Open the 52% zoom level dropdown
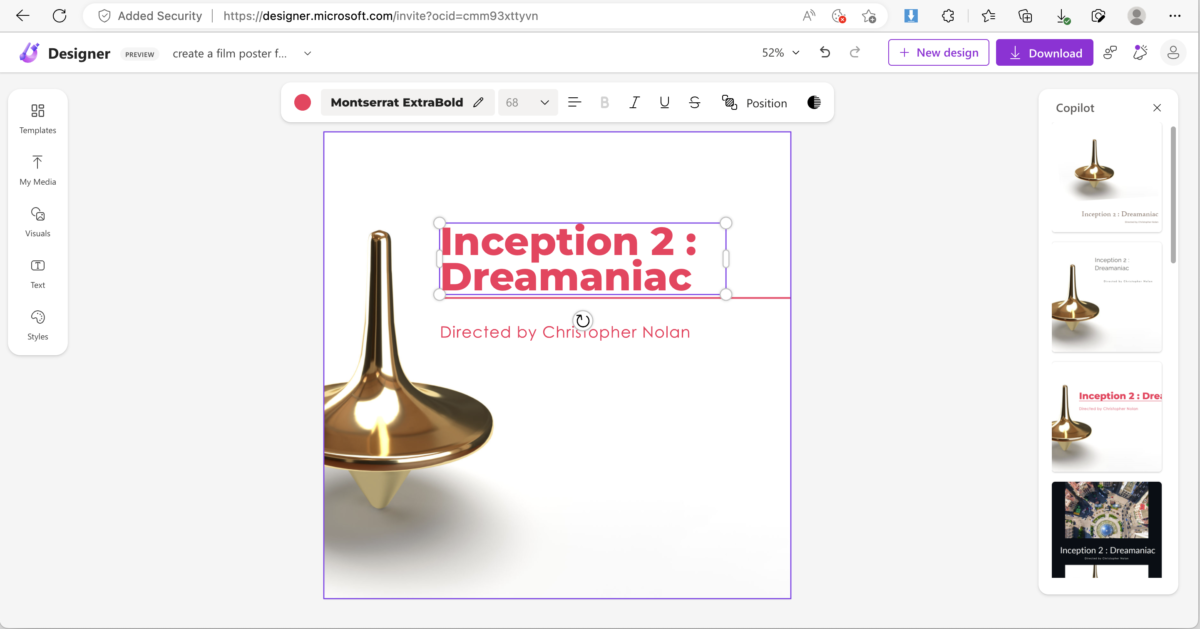 (x=780, y=53)
